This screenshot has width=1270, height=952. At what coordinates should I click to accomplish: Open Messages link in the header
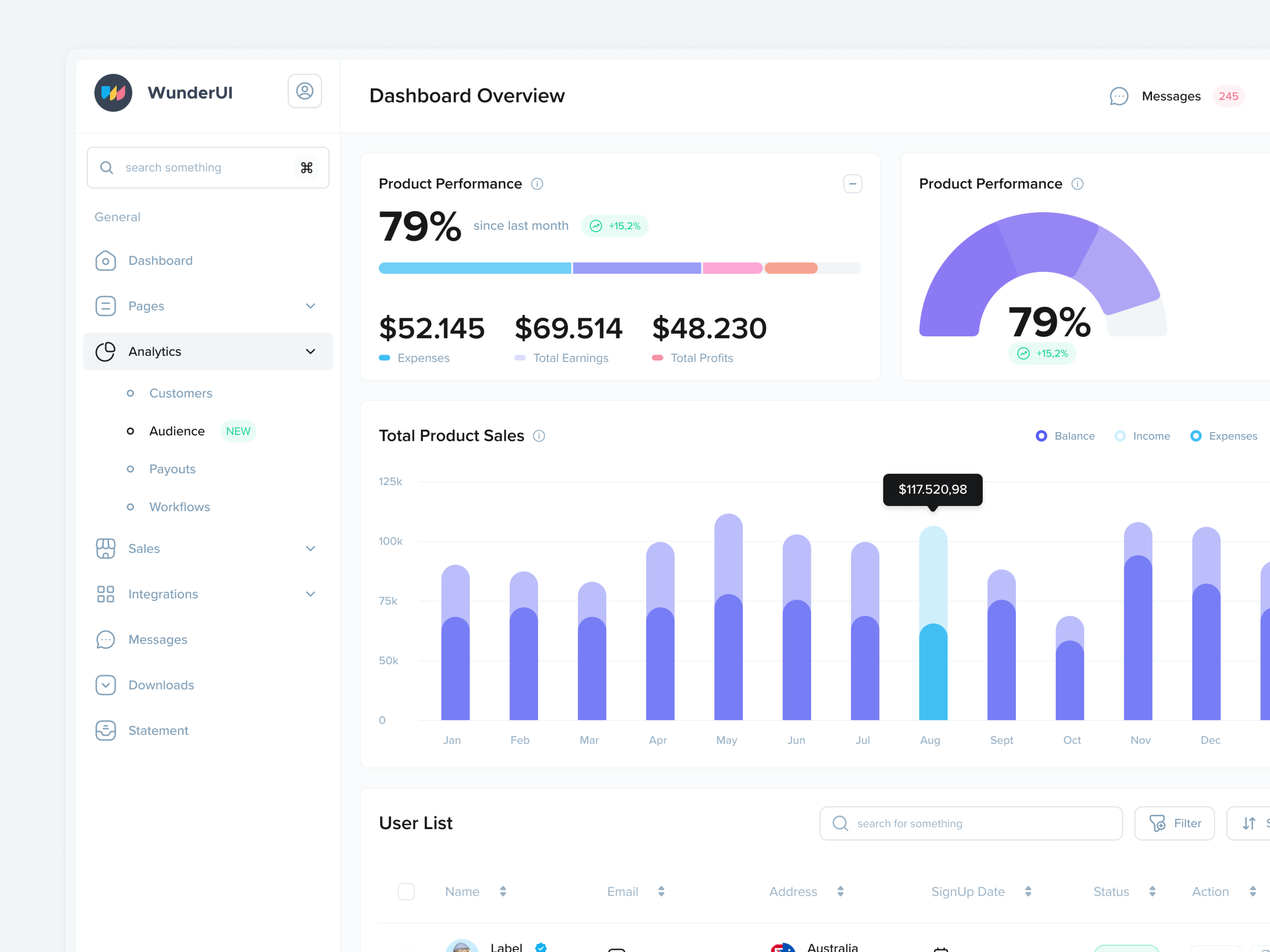[1171, 96]
